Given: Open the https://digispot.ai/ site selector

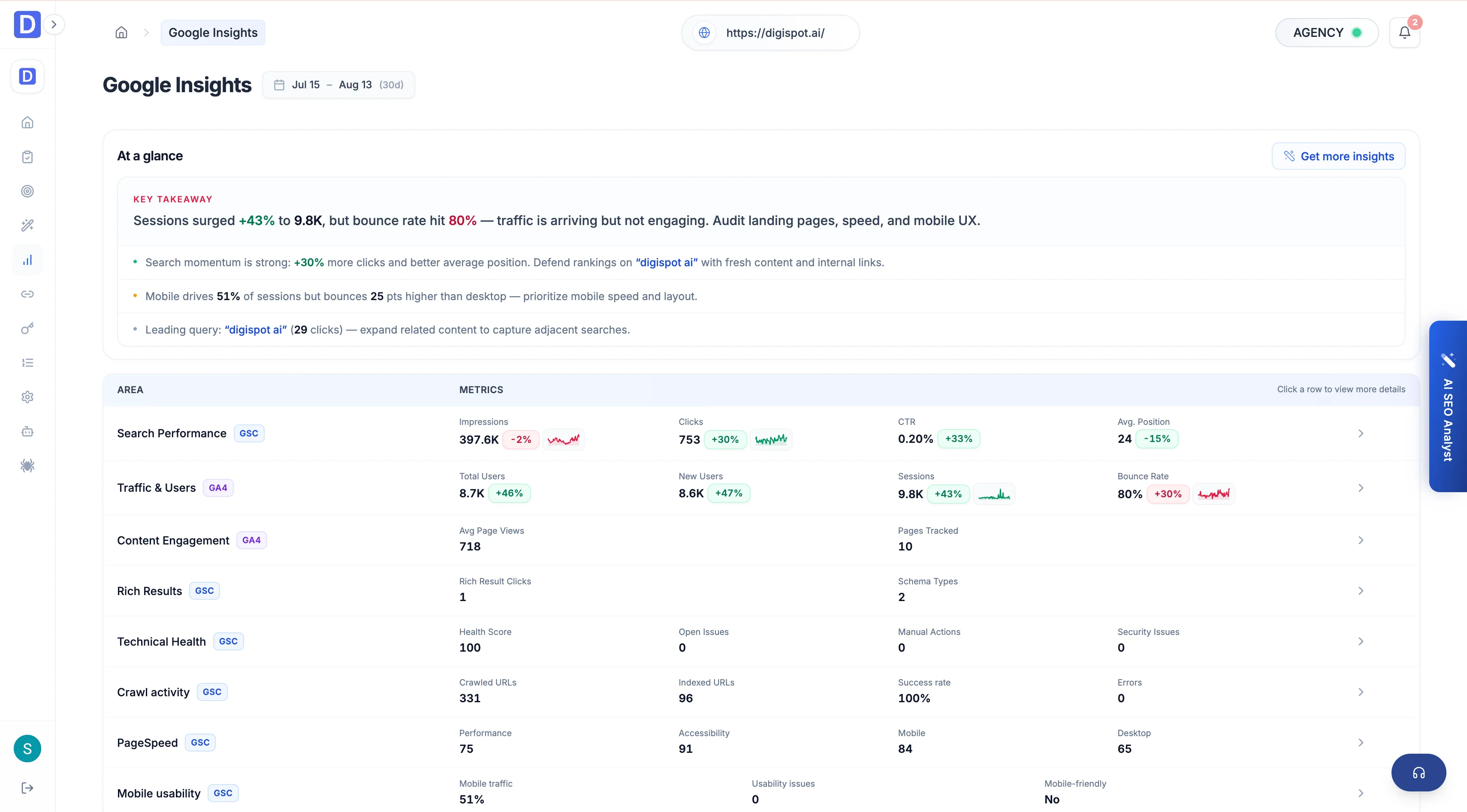Looking at the screenshot, I should pos(770,33).
